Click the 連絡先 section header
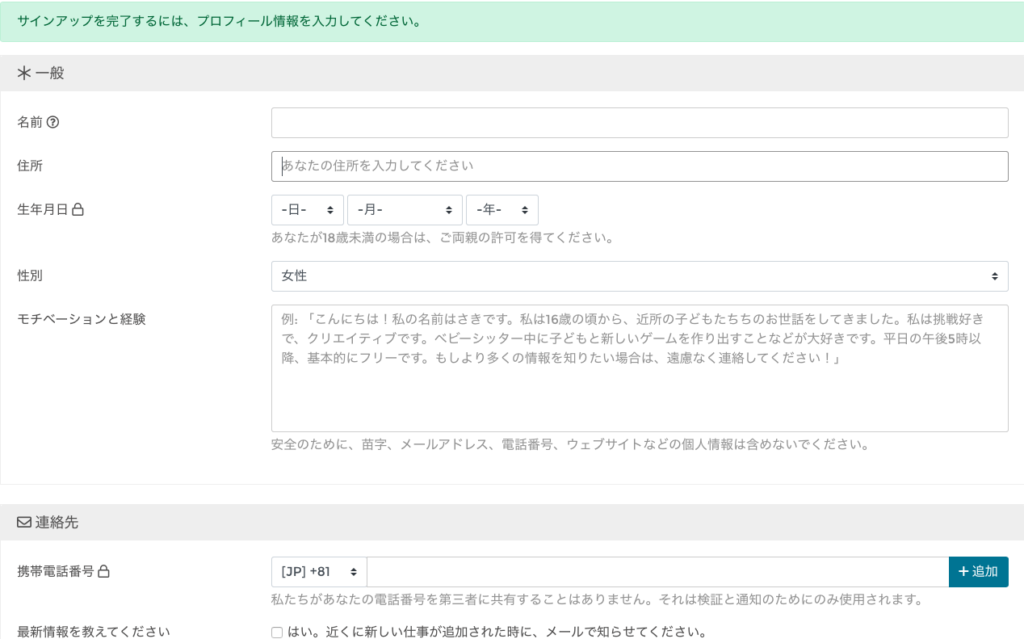The image size is (1024, 639). coord(50,522)
